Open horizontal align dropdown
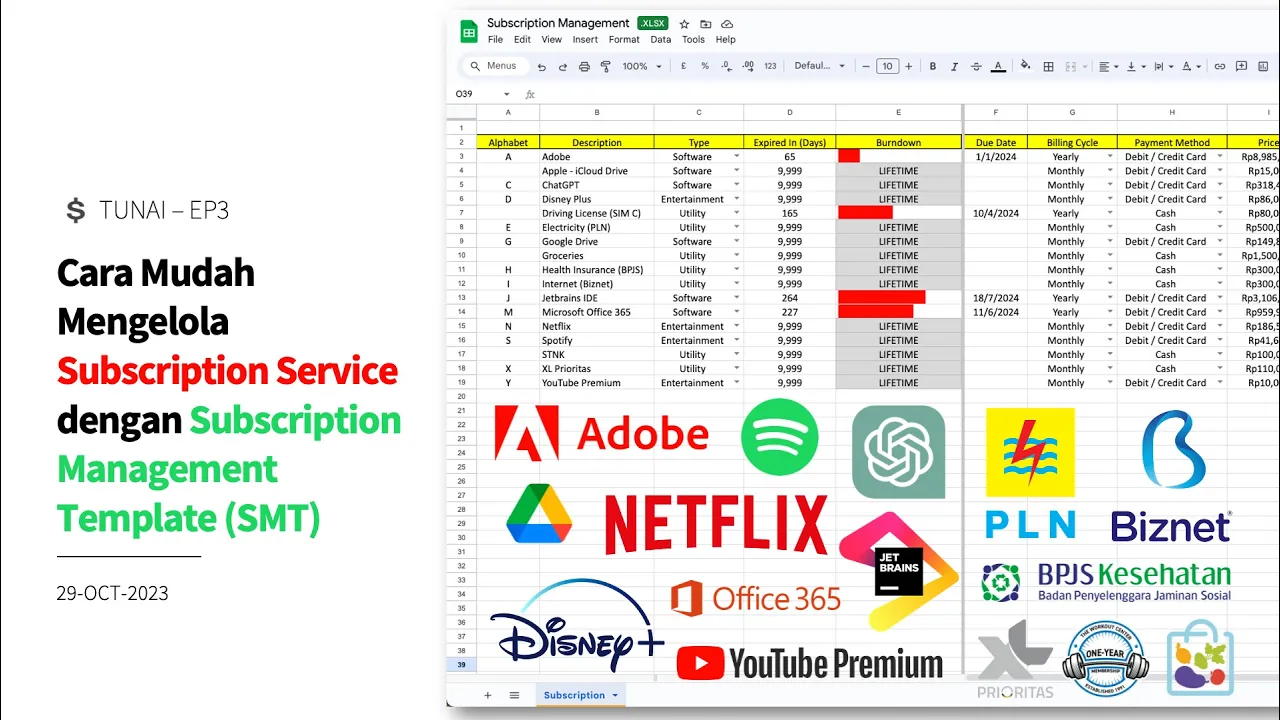 point(1108,66)
